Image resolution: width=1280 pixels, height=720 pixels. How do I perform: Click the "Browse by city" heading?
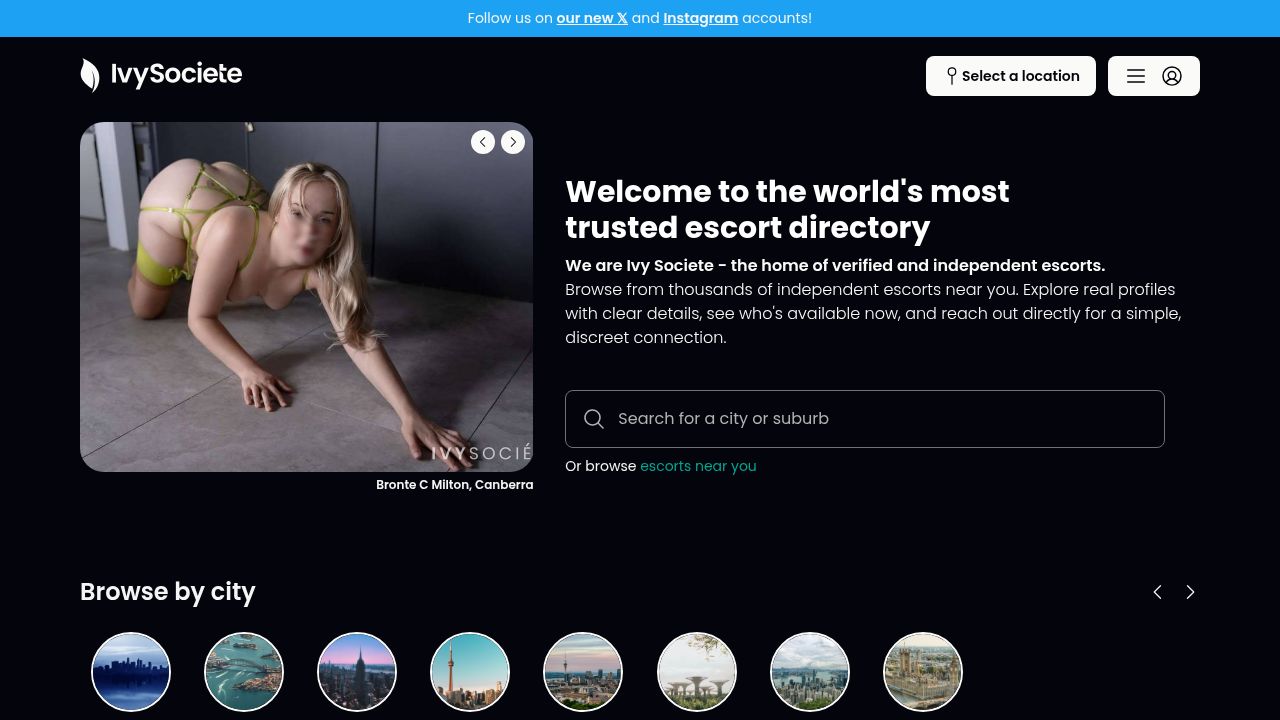point(168,592)
